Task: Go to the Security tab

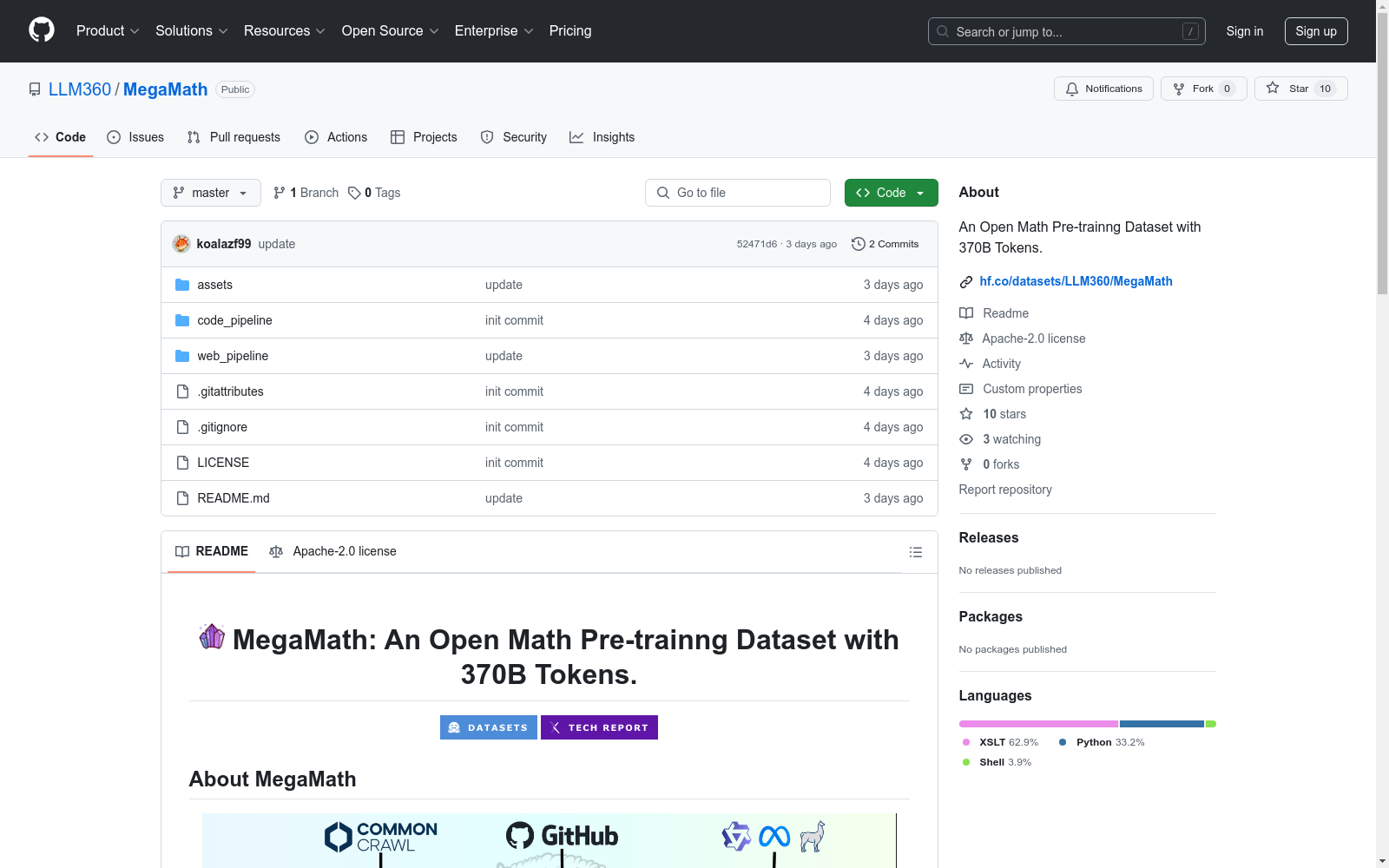Action: [514, 137]
